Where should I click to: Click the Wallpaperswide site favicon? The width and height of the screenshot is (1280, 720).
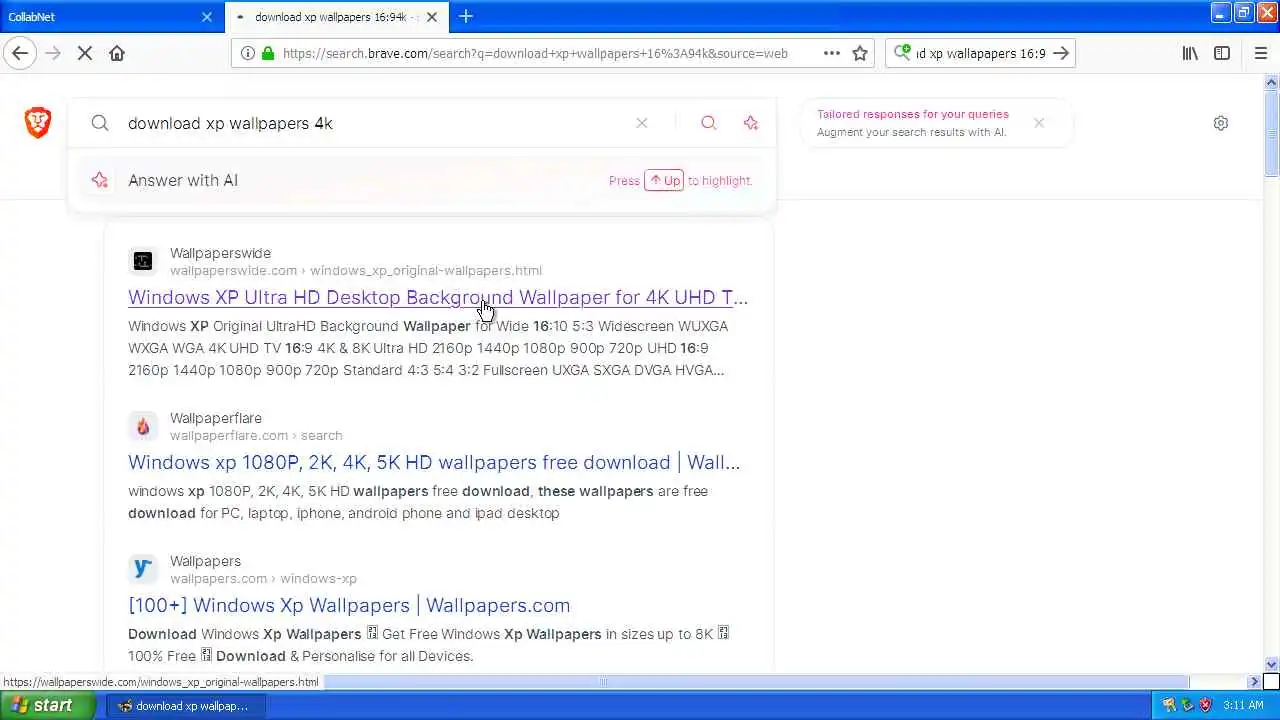pyautogui.click(x=143, y=261)
